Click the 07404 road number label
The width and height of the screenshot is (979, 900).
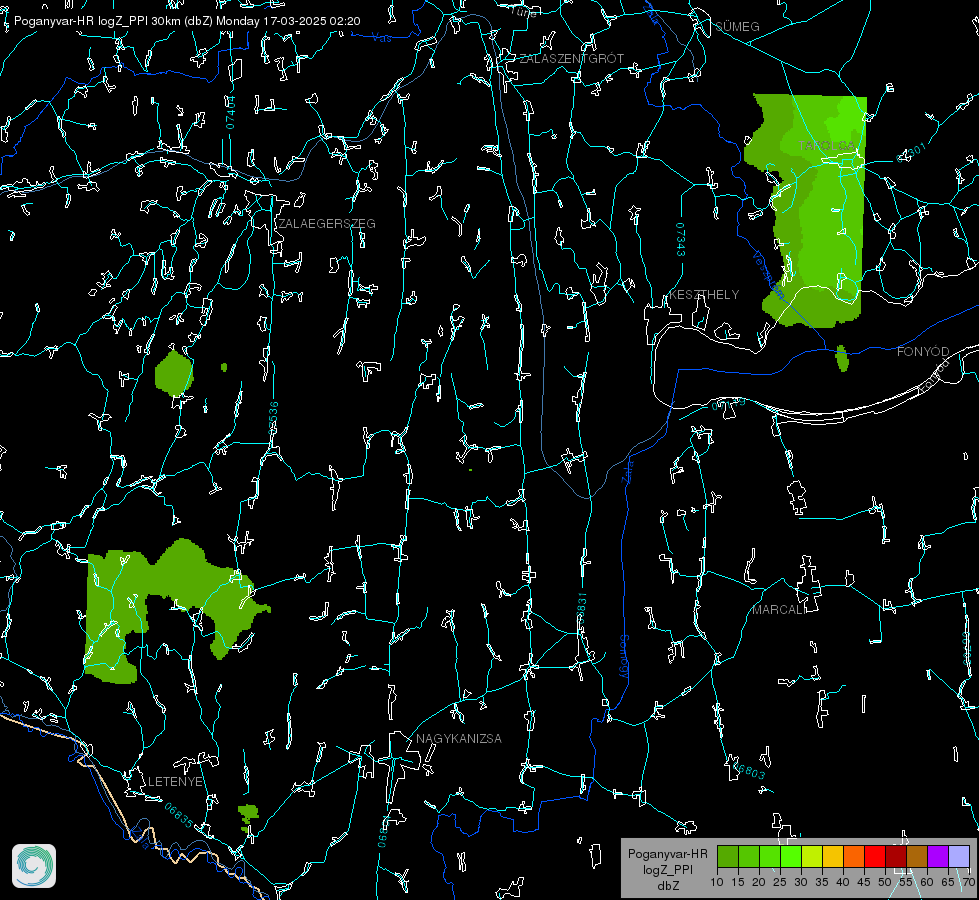click(x=231, y=112)
